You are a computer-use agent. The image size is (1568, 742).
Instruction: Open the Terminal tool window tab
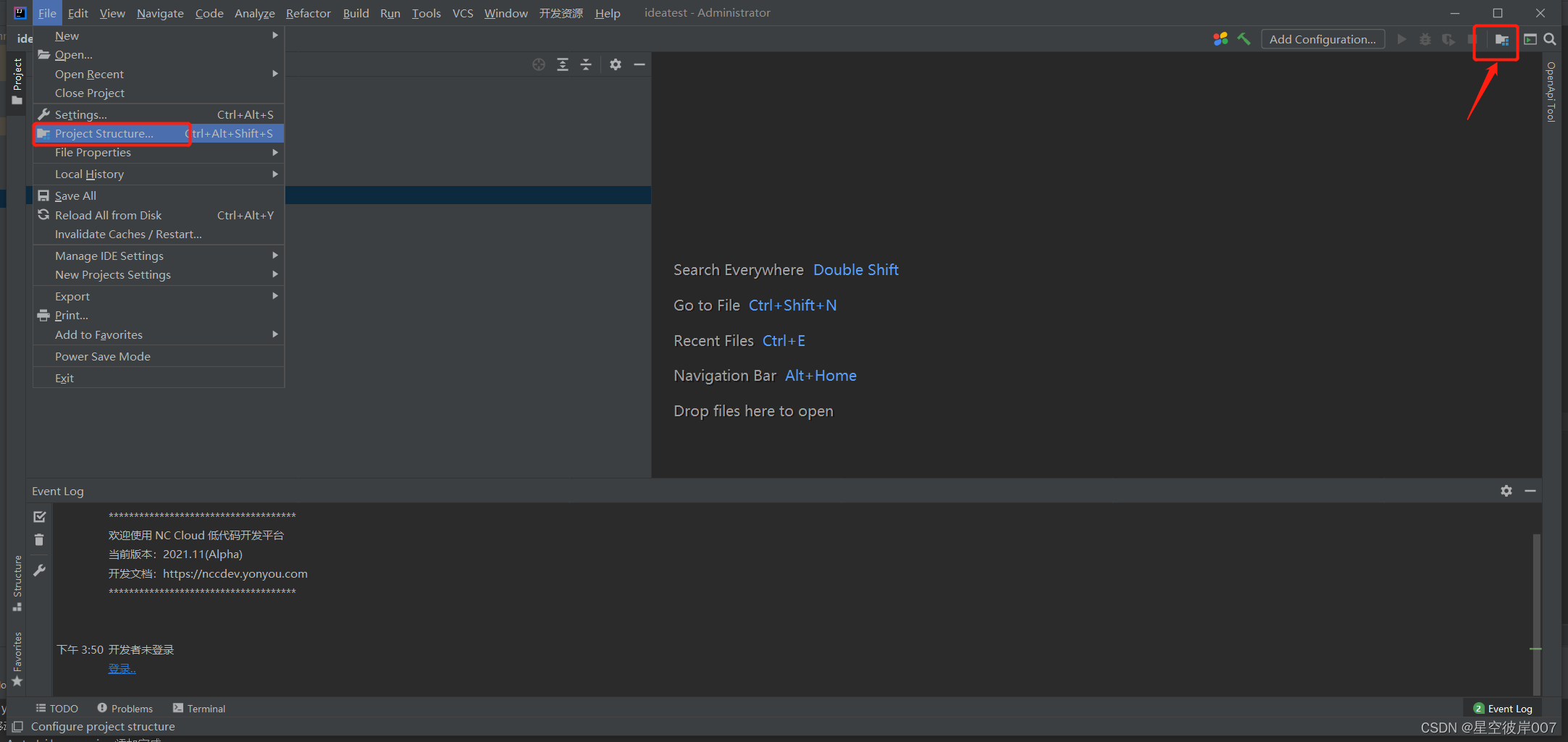(x=199, y=708)
